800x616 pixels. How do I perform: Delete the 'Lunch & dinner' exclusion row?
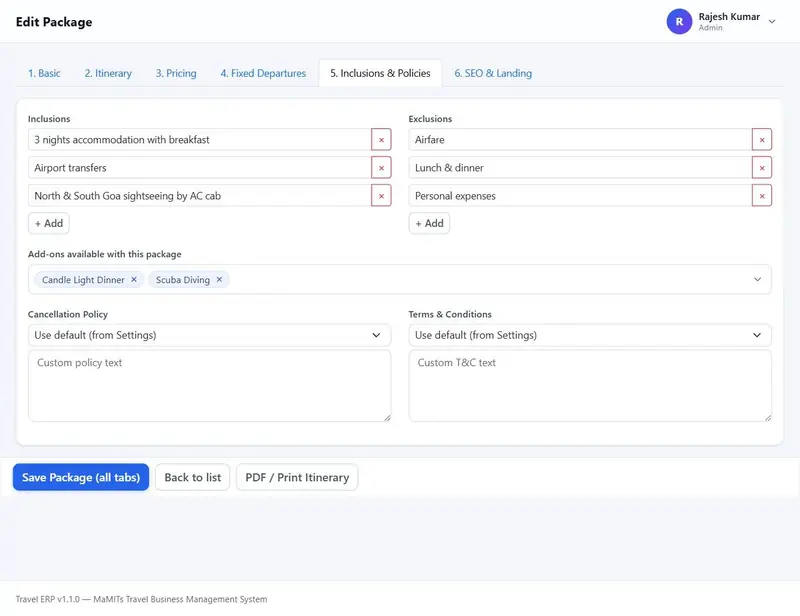[762, 168]
